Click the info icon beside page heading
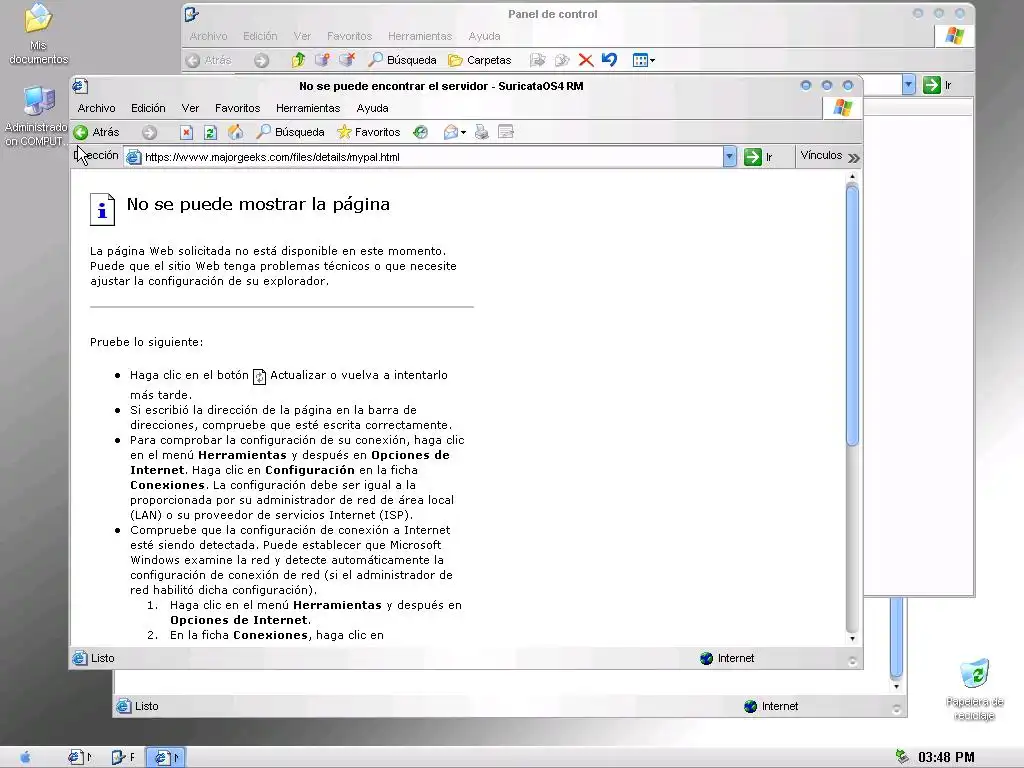Image resolution: width=1024 pixels, height=768 pixels. [x=103, y=210]
